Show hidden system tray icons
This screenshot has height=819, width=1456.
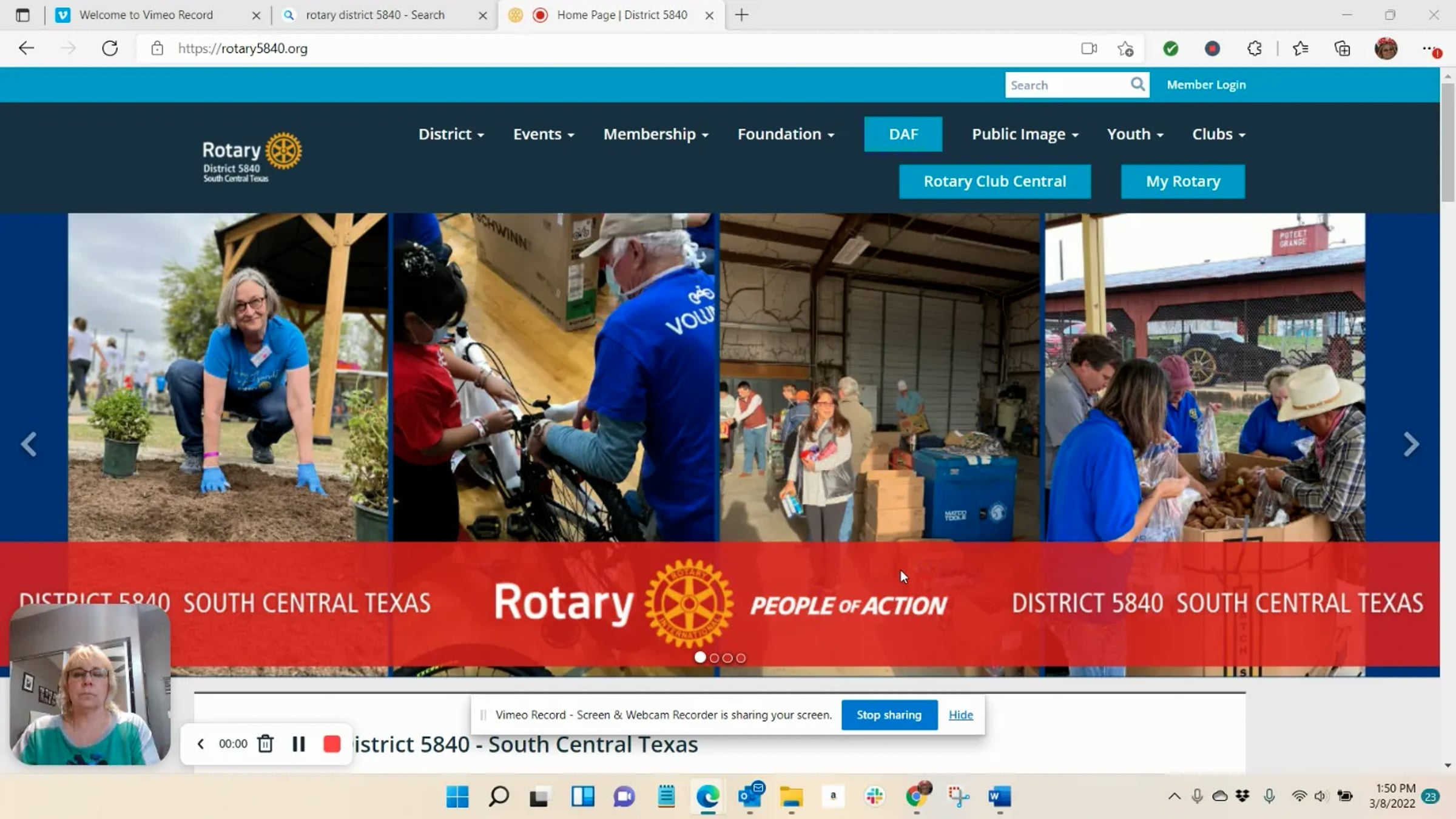1175,797
